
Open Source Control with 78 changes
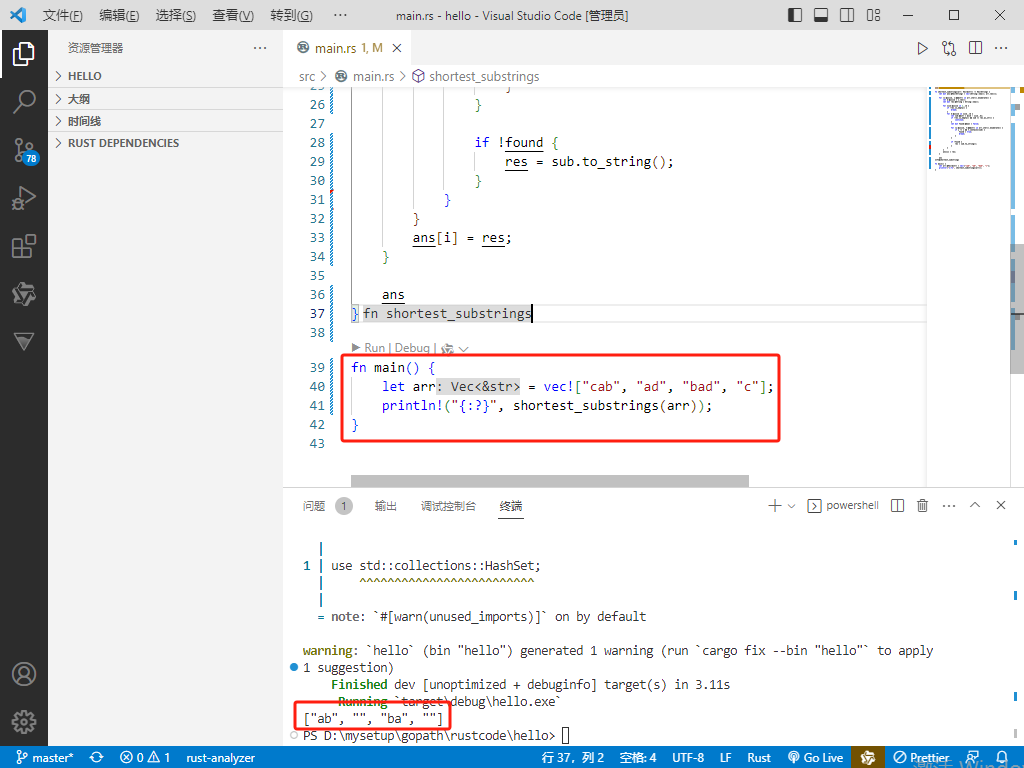tap(25, 151)
